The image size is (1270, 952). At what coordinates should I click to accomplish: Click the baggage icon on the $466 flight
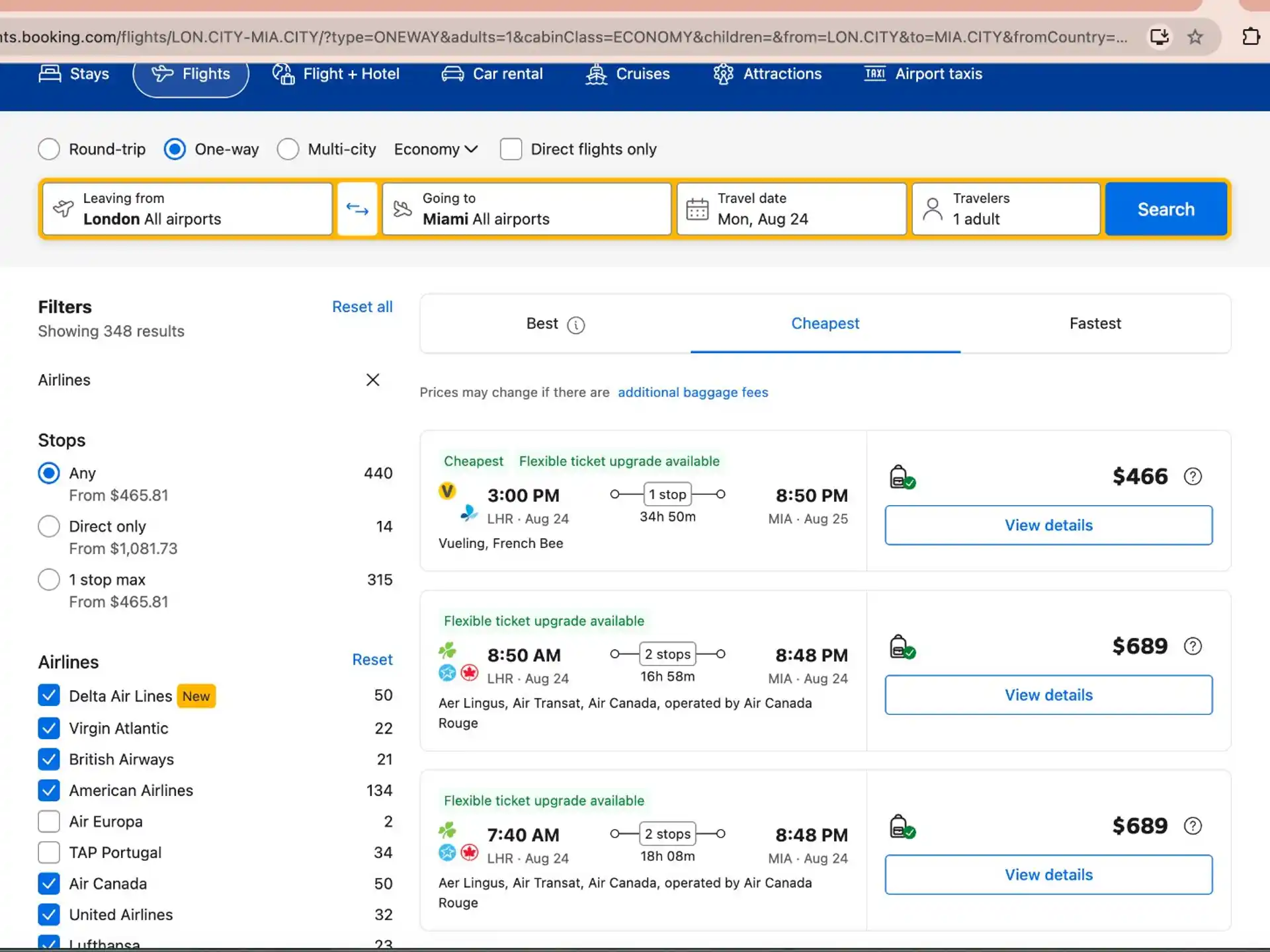[x=902, y=477]
